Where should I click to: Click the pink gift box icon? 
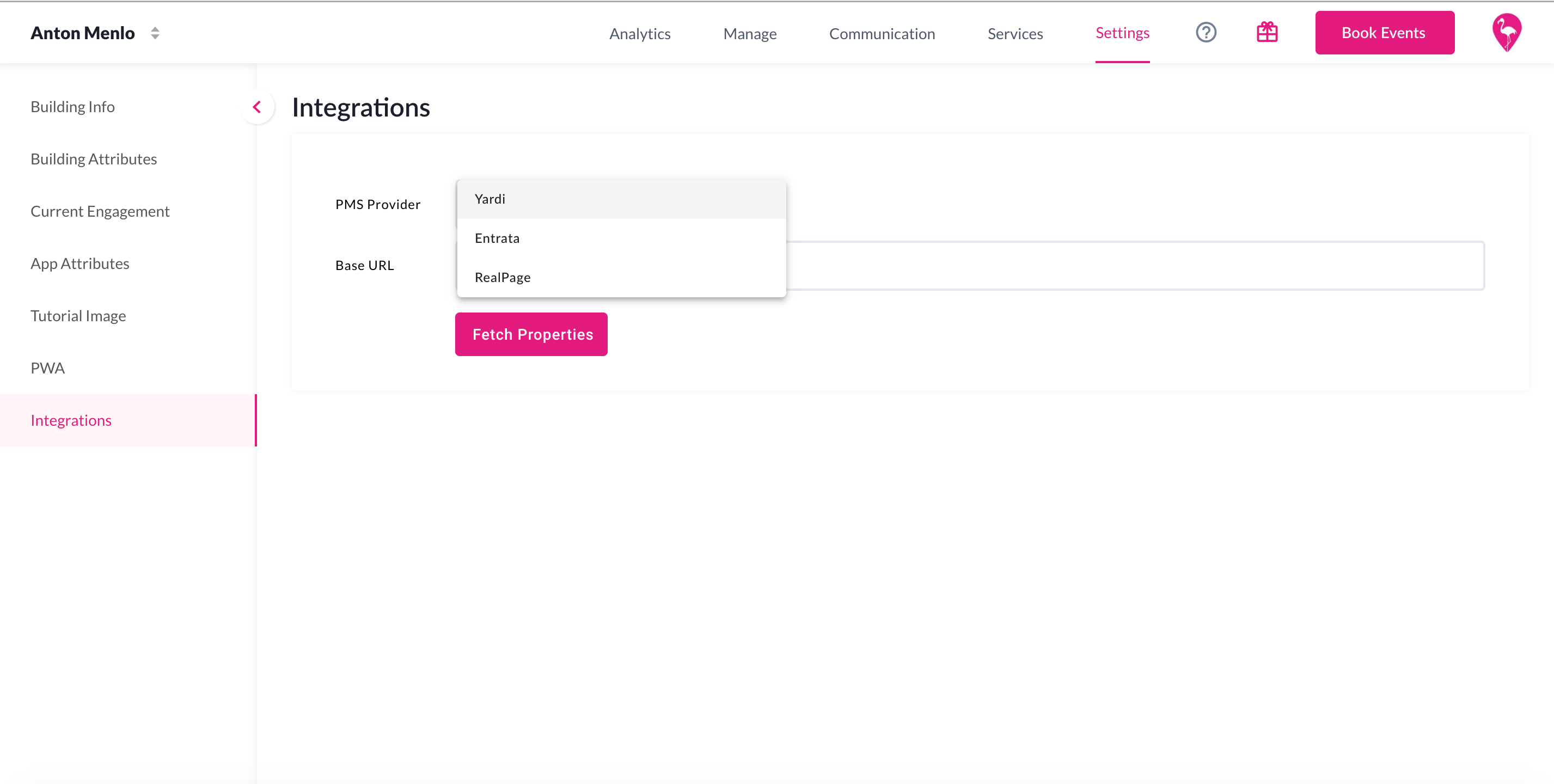click(1267, 33)
